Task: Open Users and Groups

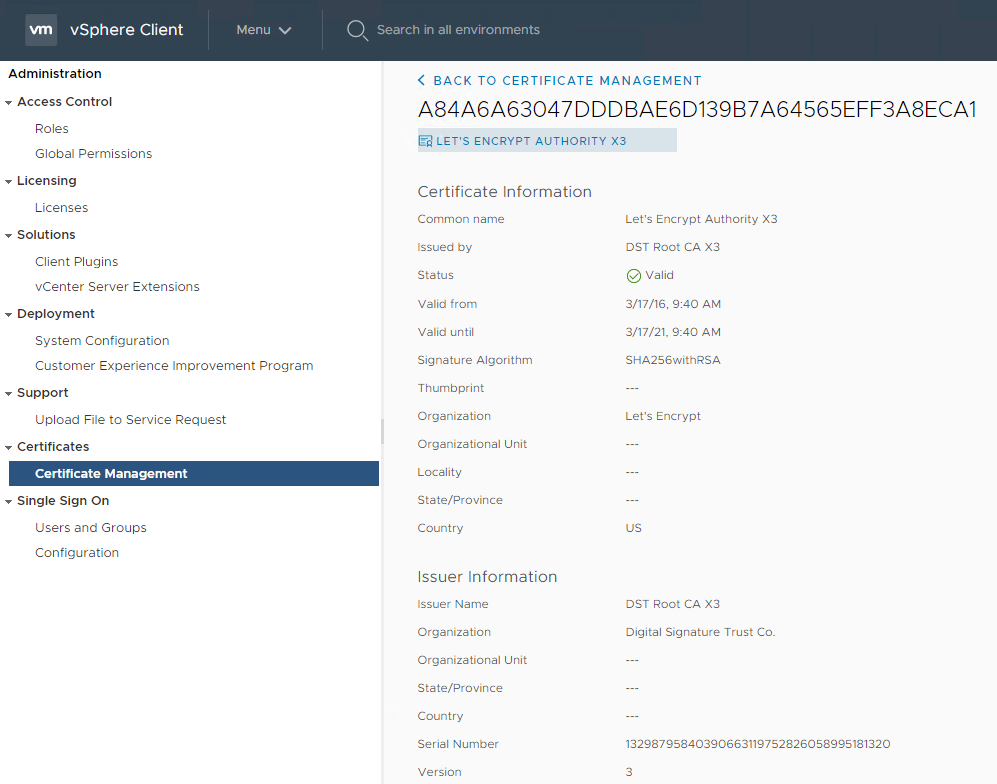Action: click(91, 528)
